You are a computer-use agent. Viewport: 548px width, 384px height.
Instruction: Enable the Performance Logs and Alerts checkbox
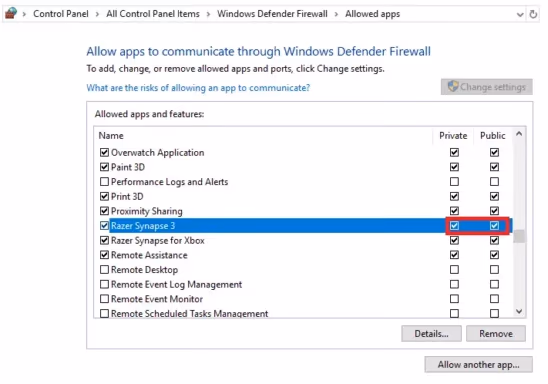pos(104,182)
